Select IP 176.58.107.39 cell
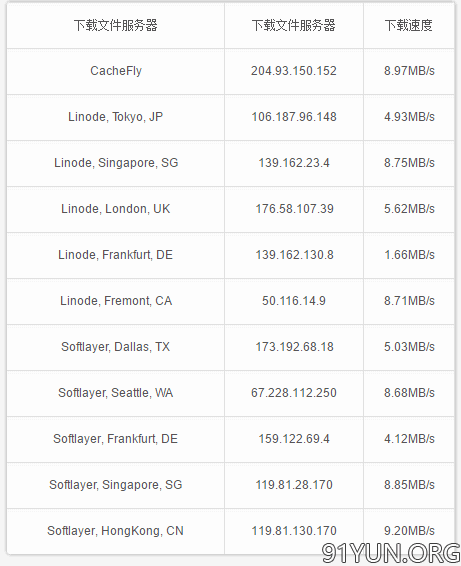Viewport: 461px width, 566px height. click(x=294, y=209)
